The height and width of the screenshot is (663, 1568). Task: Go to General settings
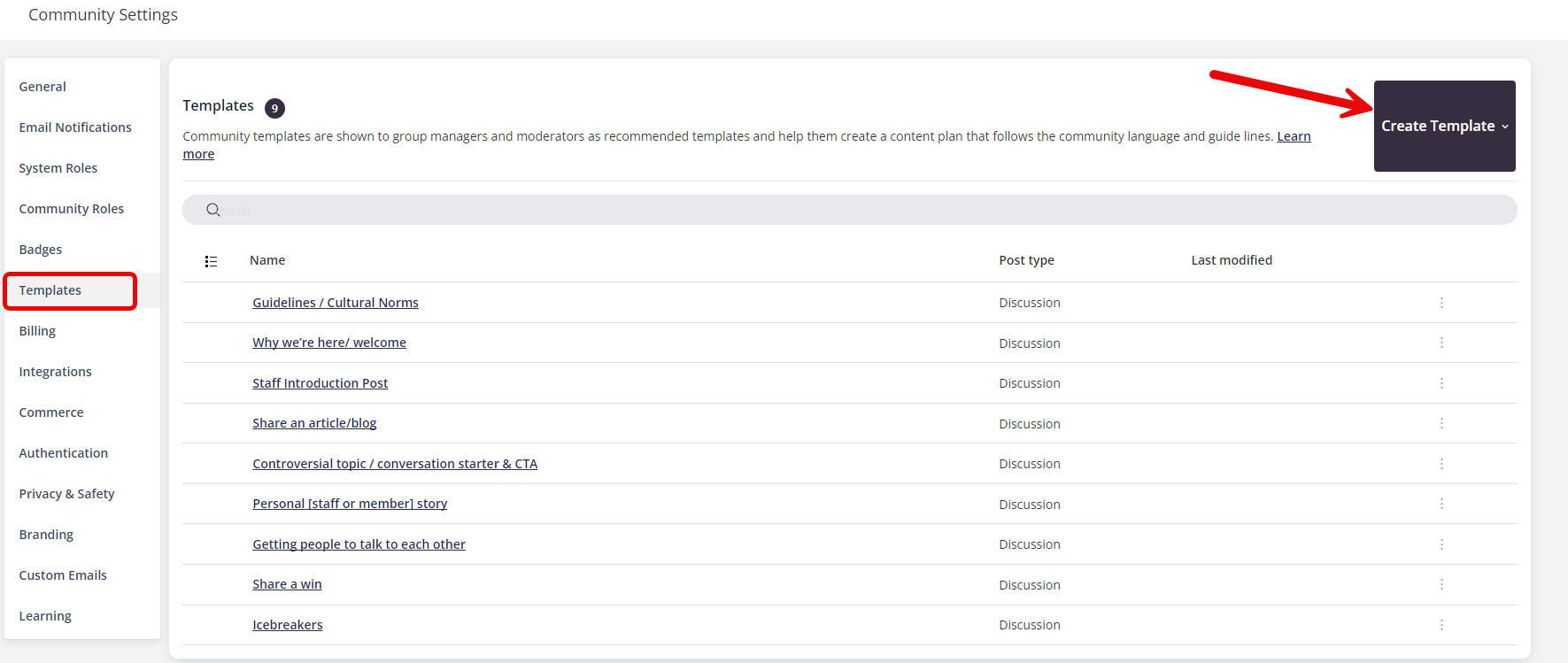tap(42, 87)
